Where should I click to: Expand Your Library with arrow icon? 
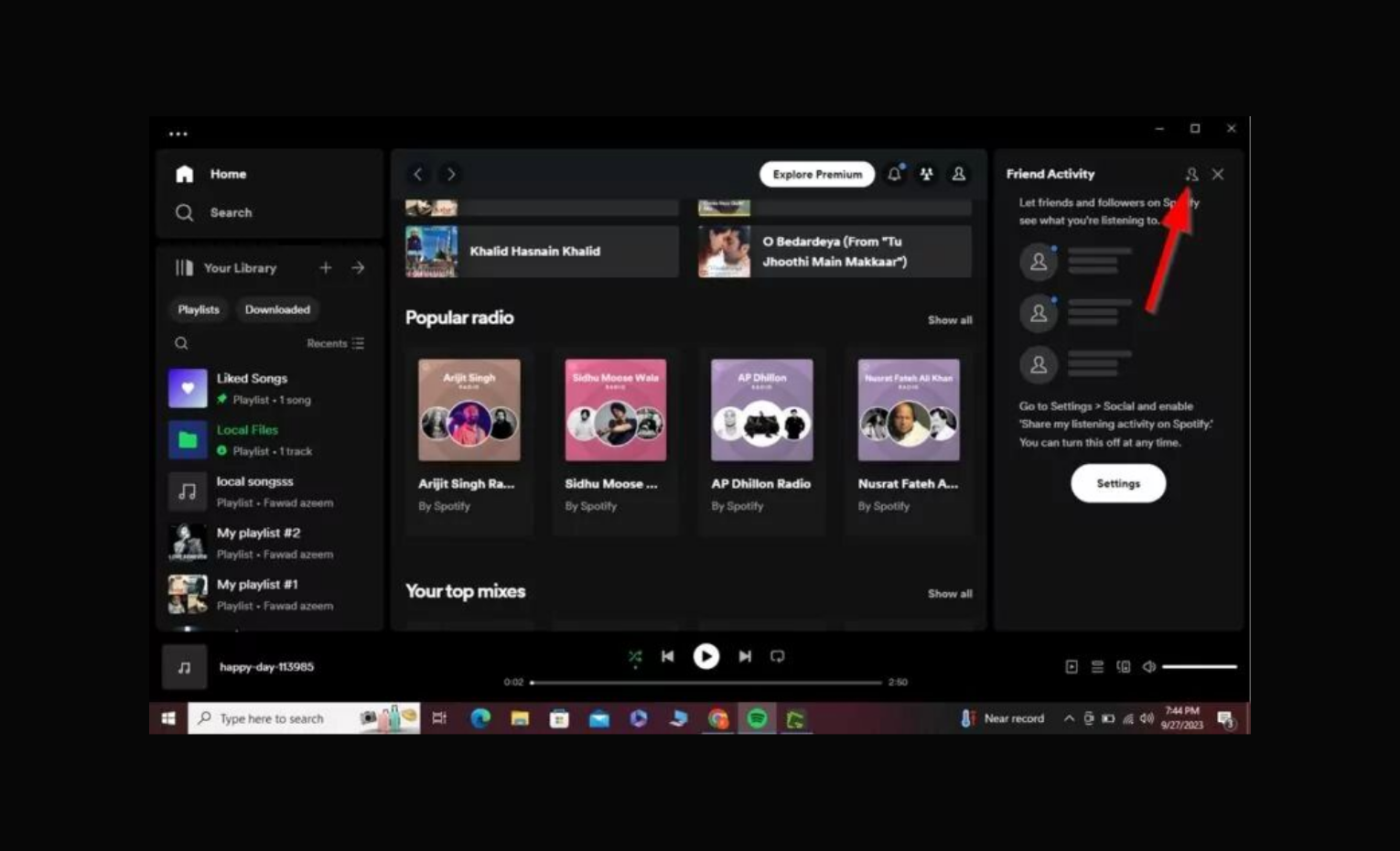[358, 267]
